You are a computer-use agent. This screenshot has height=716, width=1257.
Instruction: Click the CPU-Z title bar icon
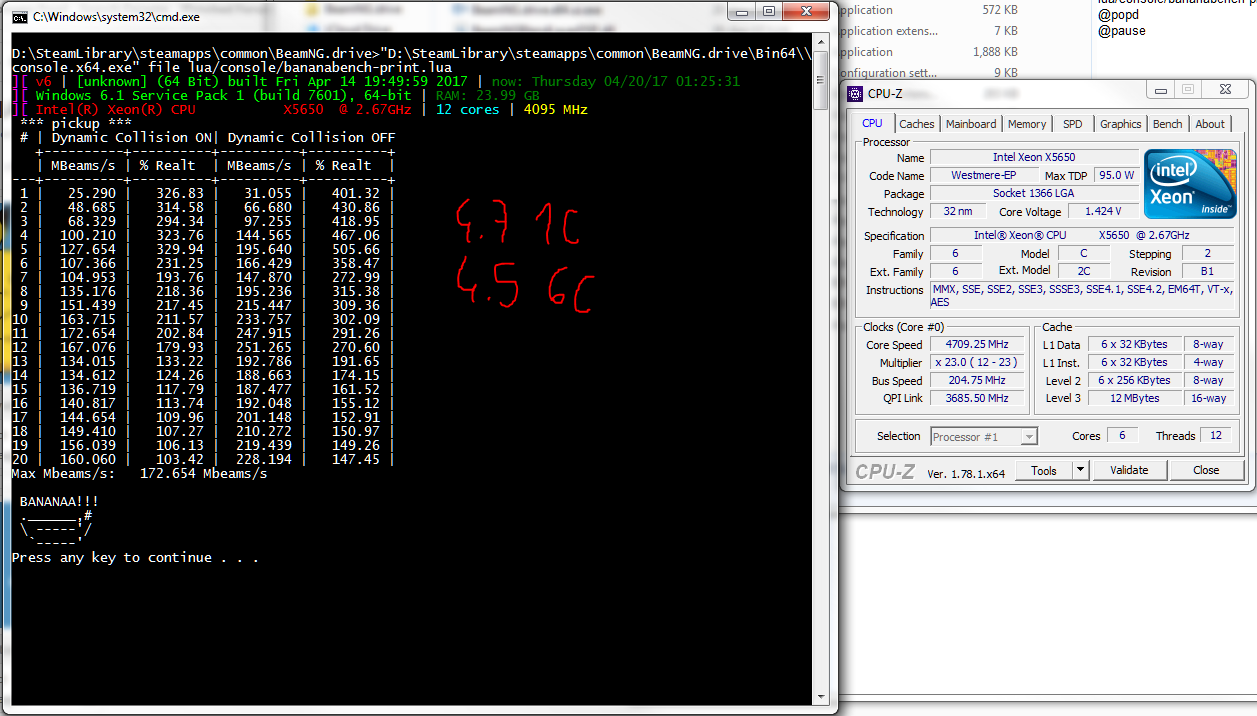855,94
